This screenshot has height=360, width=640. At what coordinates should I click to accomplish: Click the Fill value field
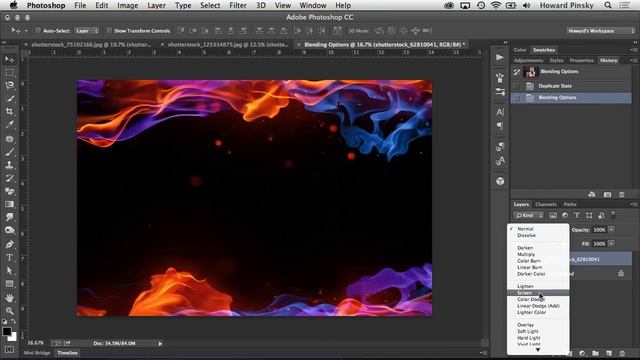tap(599, 244)
